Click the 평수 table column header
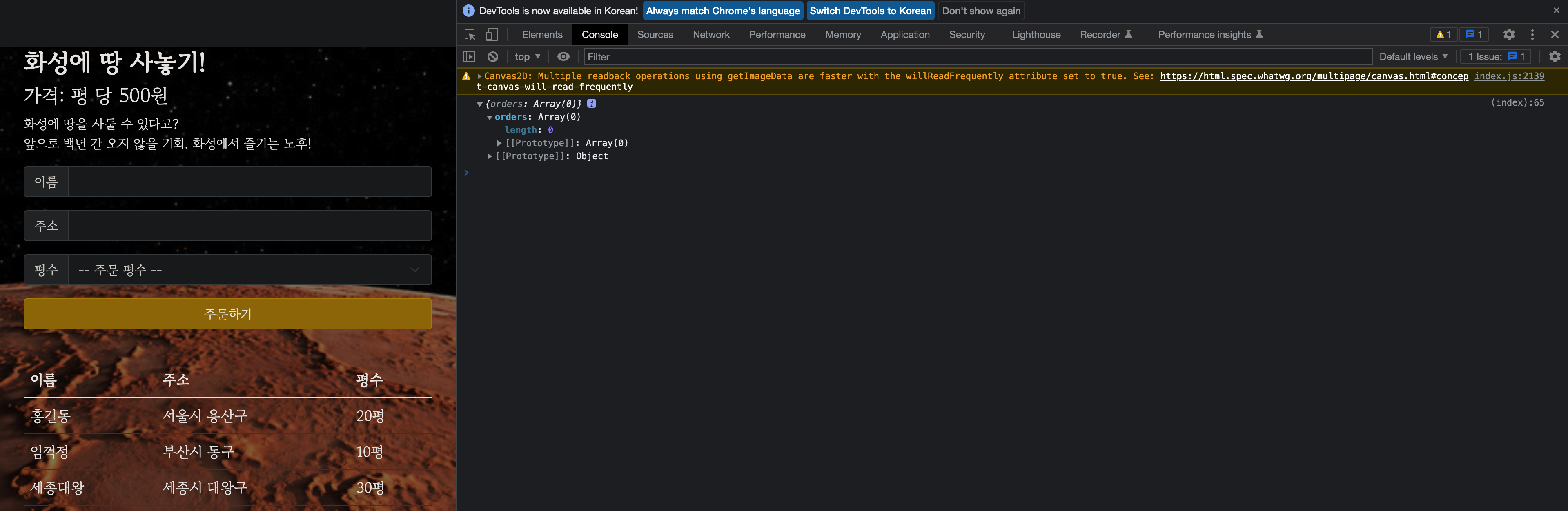 (x=370, y=380)
